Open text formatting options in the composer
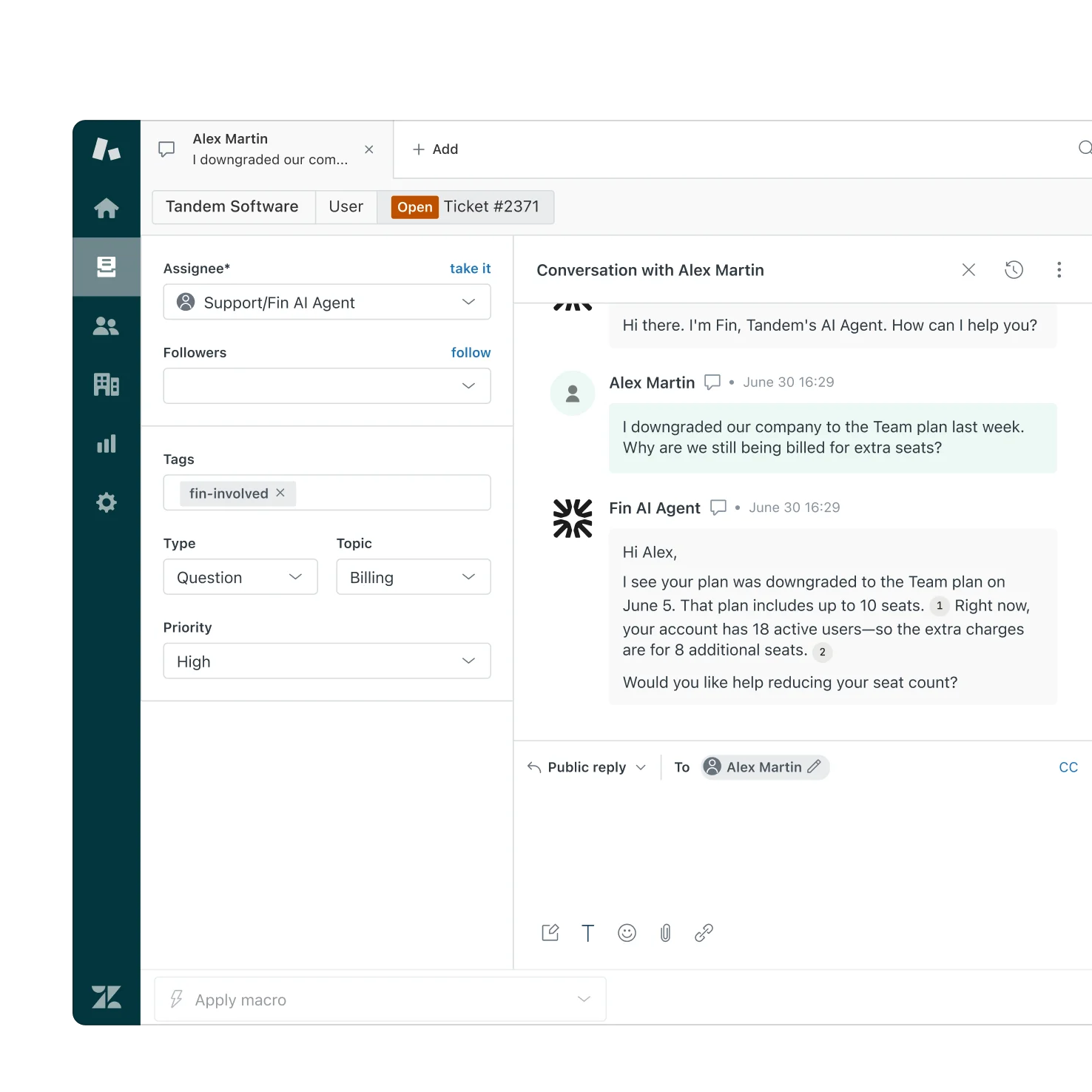 point(588,933)
